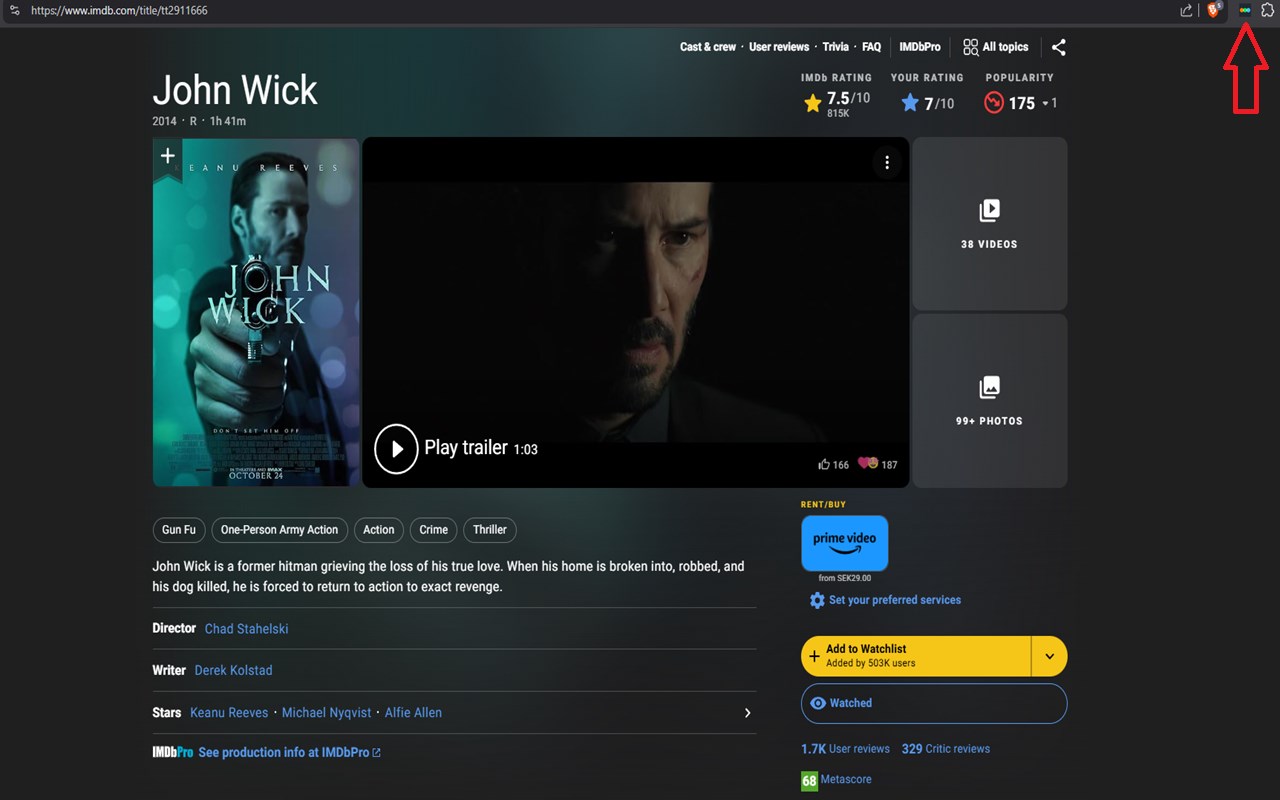Select the Crime genre chip
Screen dimensions: 1280x800
433,530
